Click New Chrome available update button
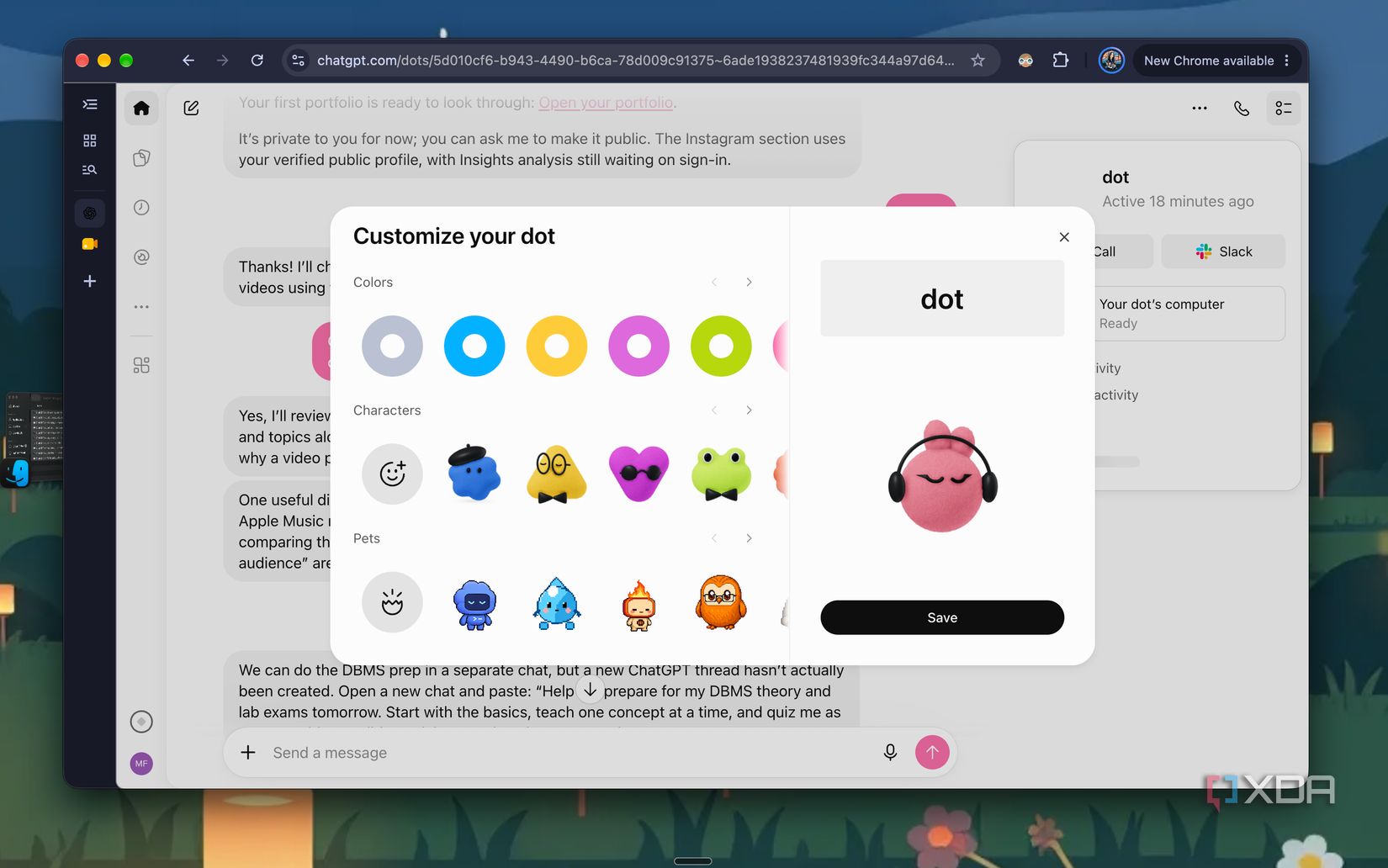1388x868 pixels. point(1216,61)
